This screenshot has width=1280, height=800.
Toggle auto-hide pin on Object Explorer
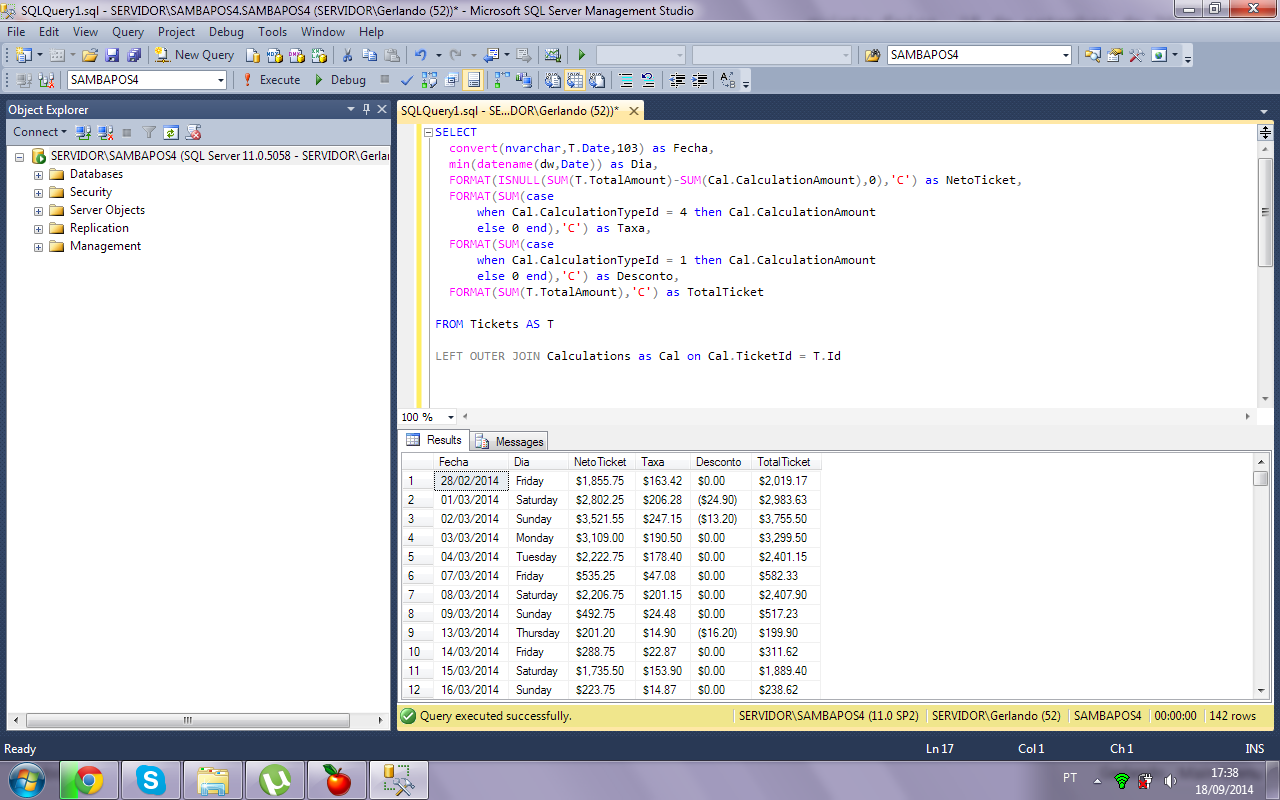tap(366, 109)
